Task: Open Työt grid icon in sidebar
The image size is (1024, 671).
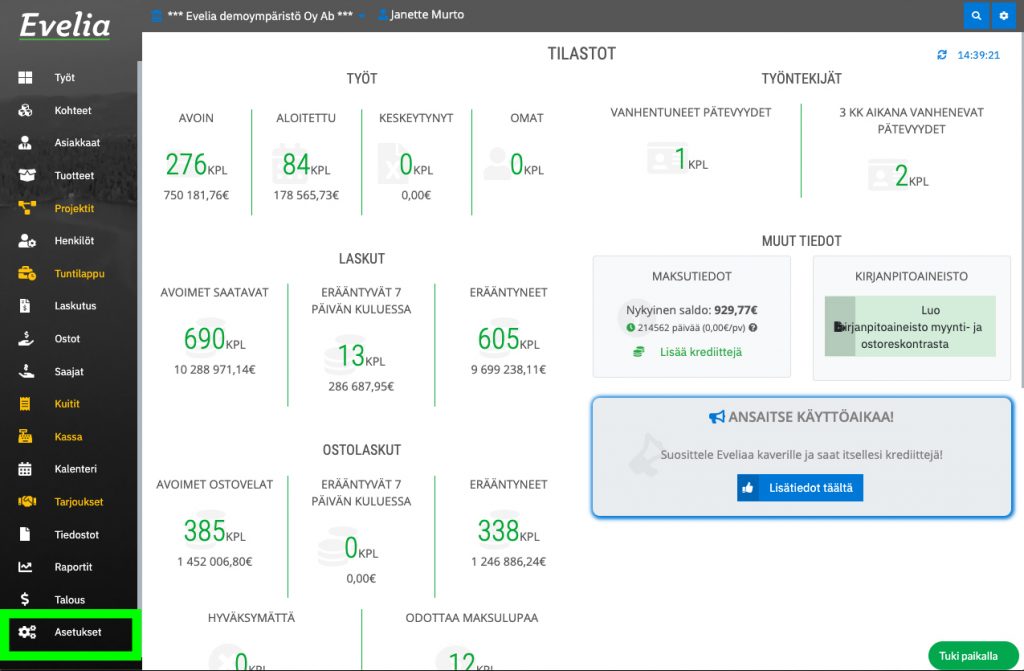Action: pos(25,78)
